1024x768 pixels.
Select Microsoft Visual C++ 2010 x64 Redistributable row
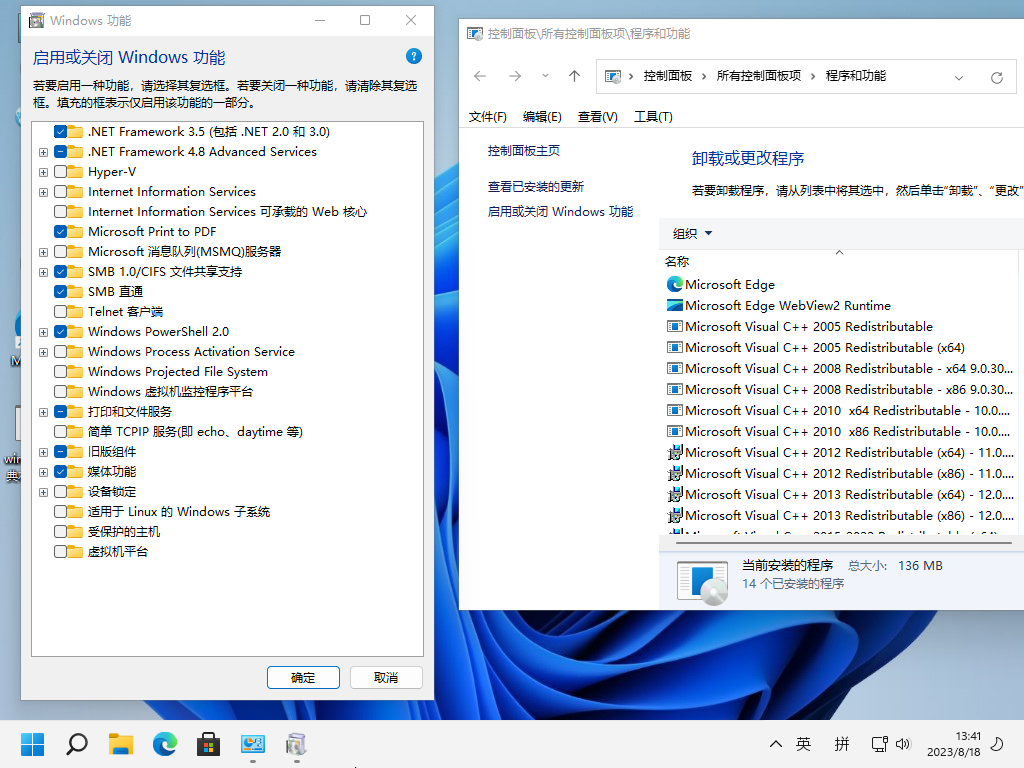[839, 411]
